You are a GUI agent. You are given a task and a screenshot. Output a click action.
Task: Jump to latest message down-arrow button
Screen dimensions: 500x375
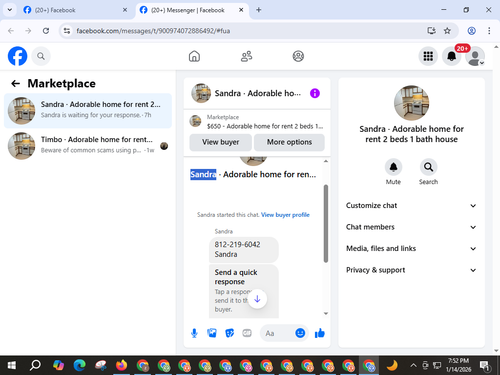click(x=257, y=299)
